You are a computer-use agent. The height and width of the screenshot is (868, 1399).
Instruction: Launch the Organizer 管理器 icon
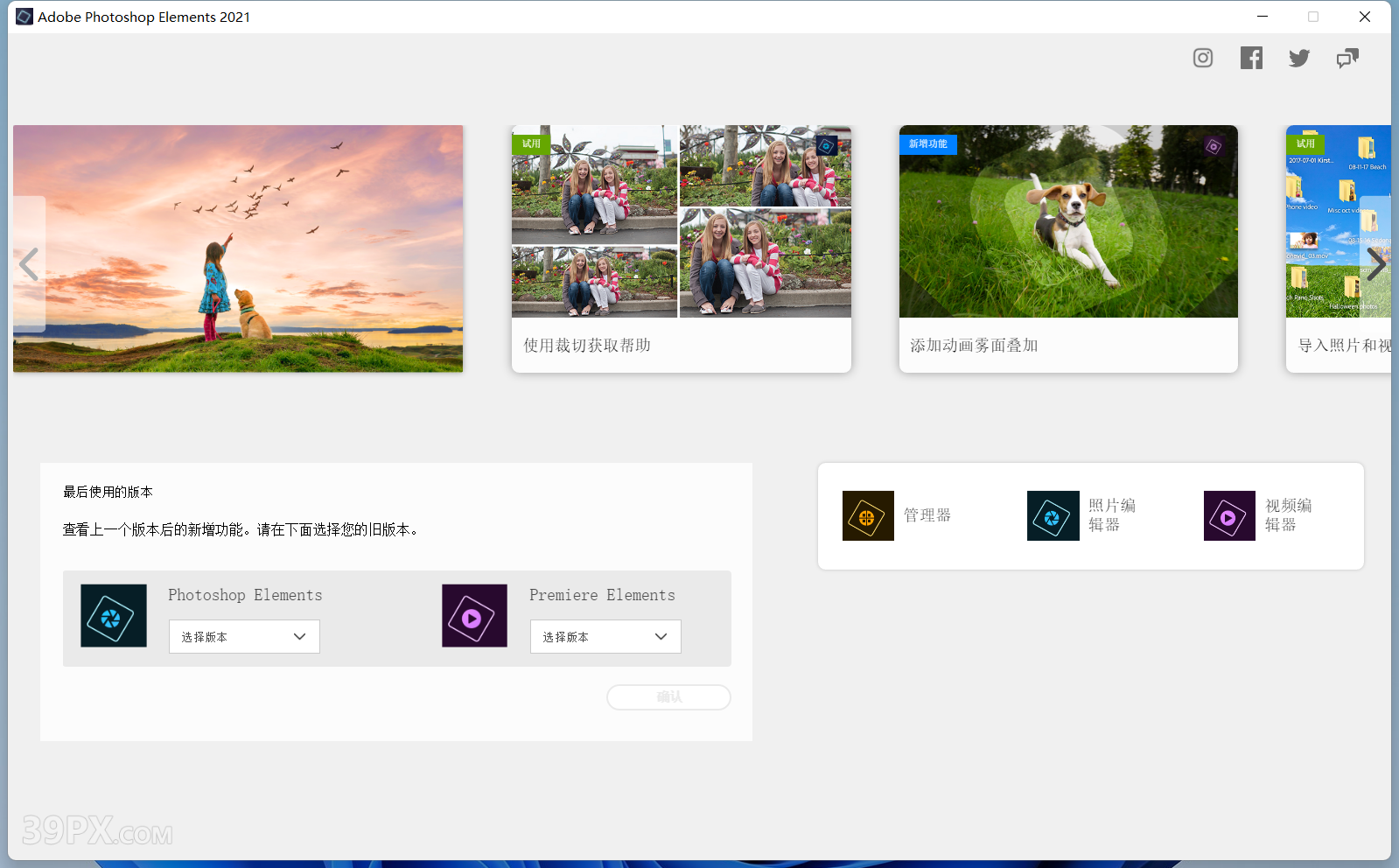tap(868, 515)
